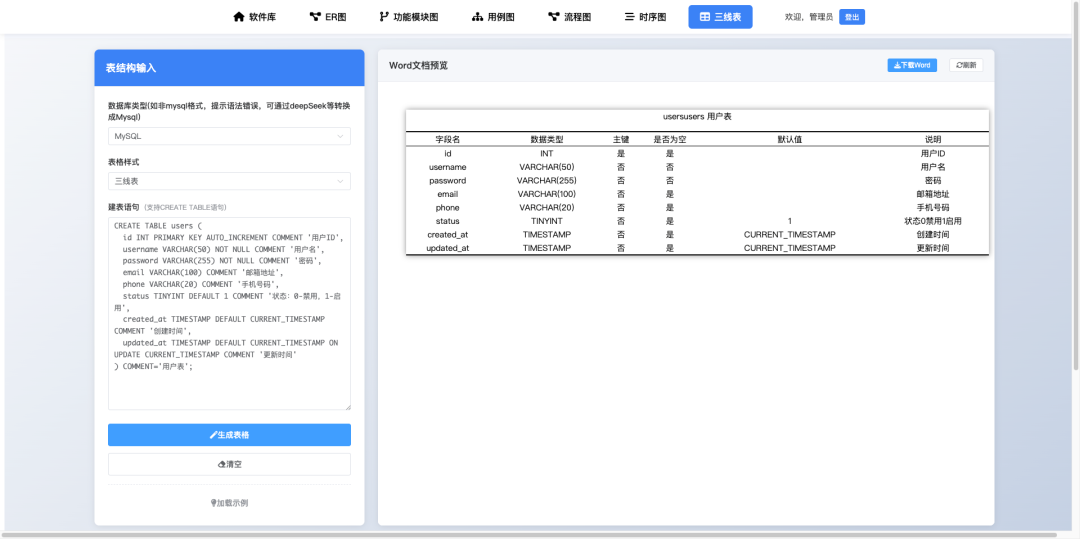Viewport: 1080px width, 539px height.
Task: Click the lines icon beside 时序图
Action: 629,17
